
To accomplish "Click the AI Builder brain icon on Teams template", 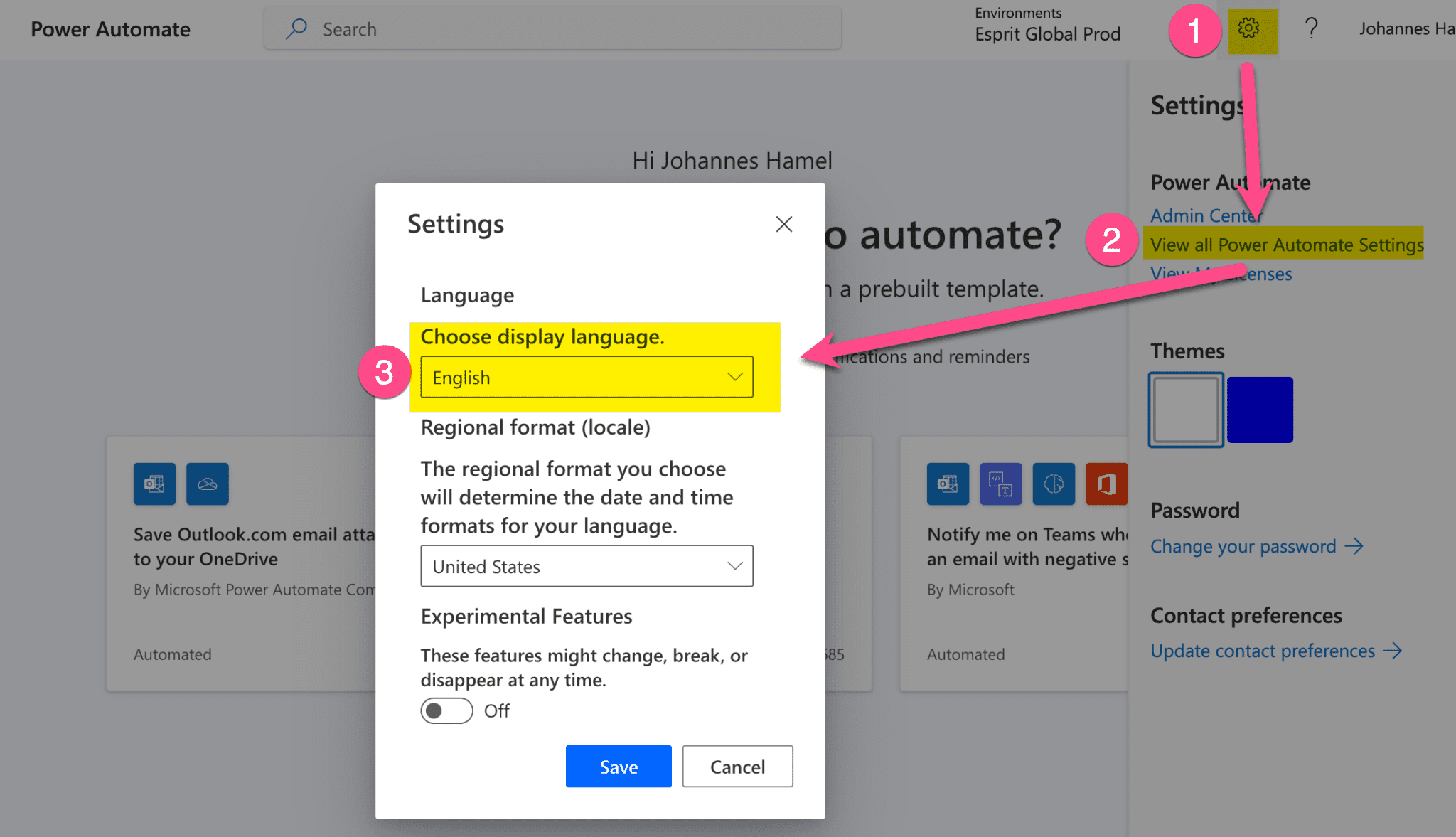I will point(1054,484).
